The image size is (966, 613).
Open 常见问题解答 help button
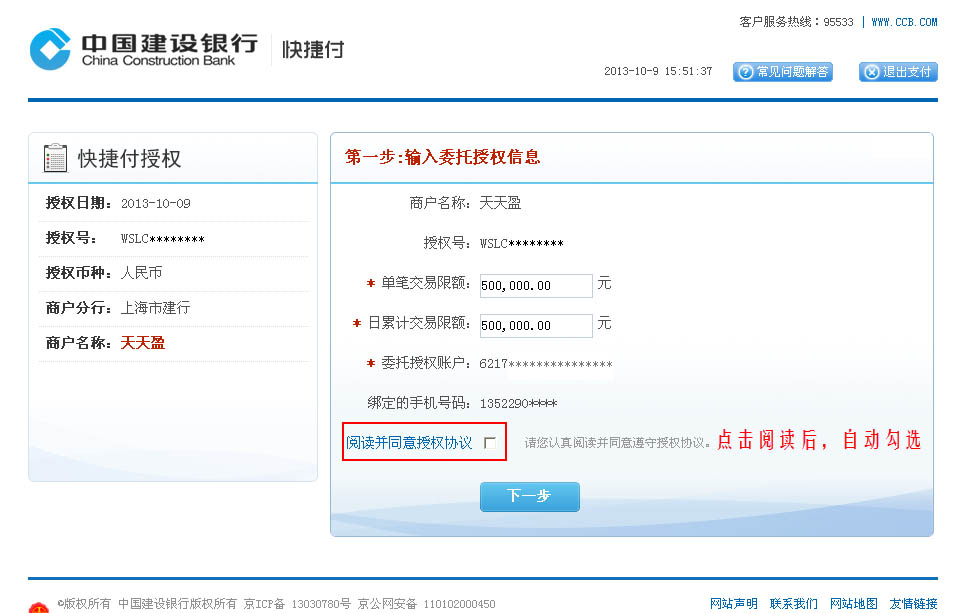coord(782,71)
